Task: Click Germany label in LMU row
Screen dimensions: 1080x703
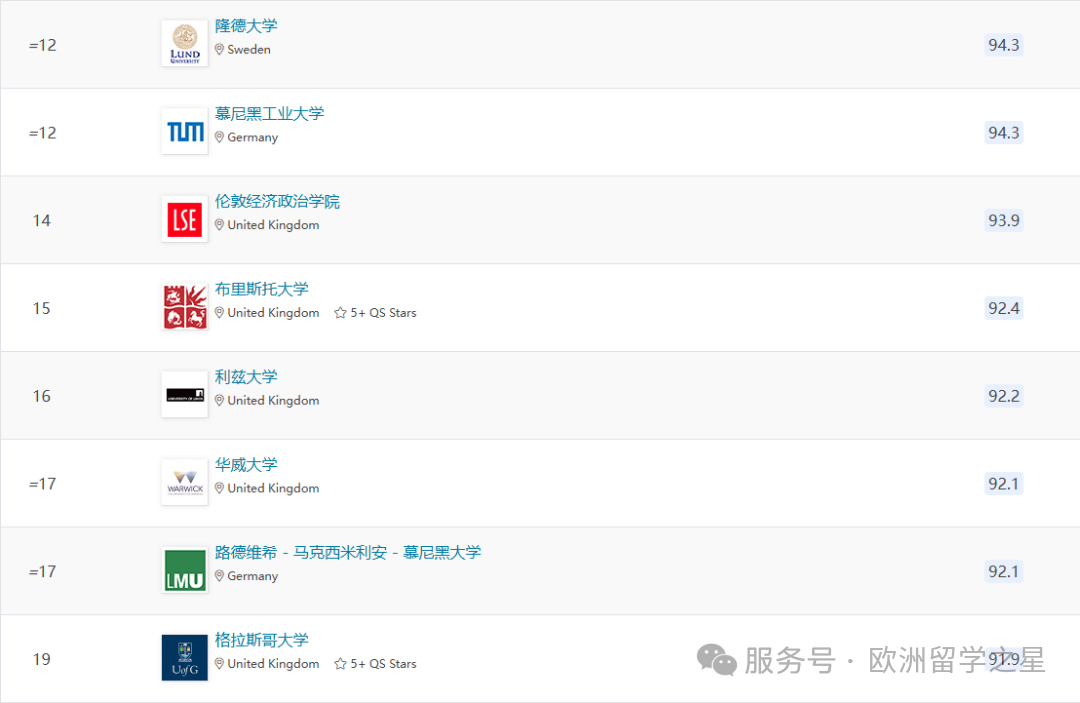Action: [x=253, y=576]
